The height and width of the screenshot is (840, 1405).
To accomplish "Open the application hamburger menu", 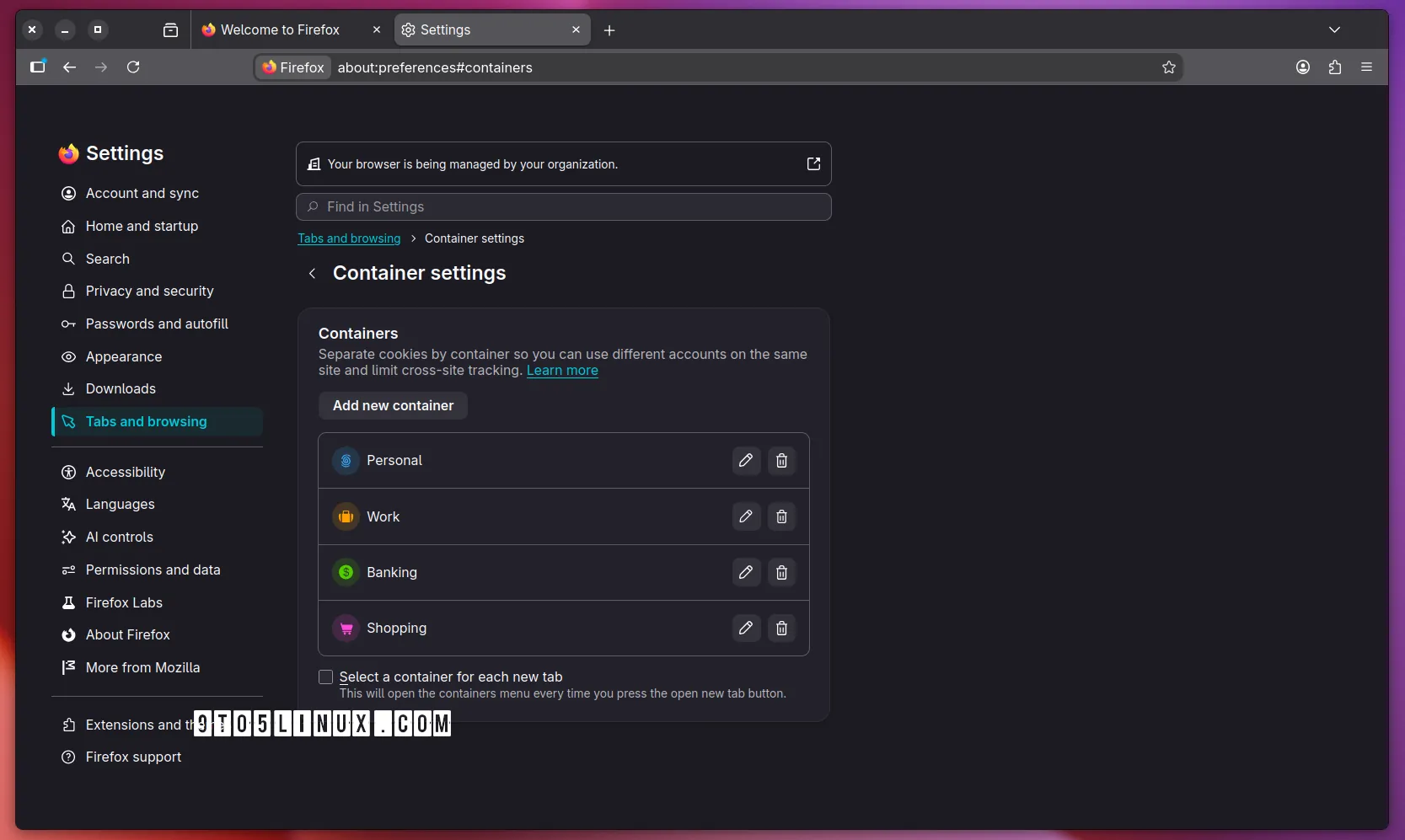I will pyautogui.click(x=1366, y=67).
